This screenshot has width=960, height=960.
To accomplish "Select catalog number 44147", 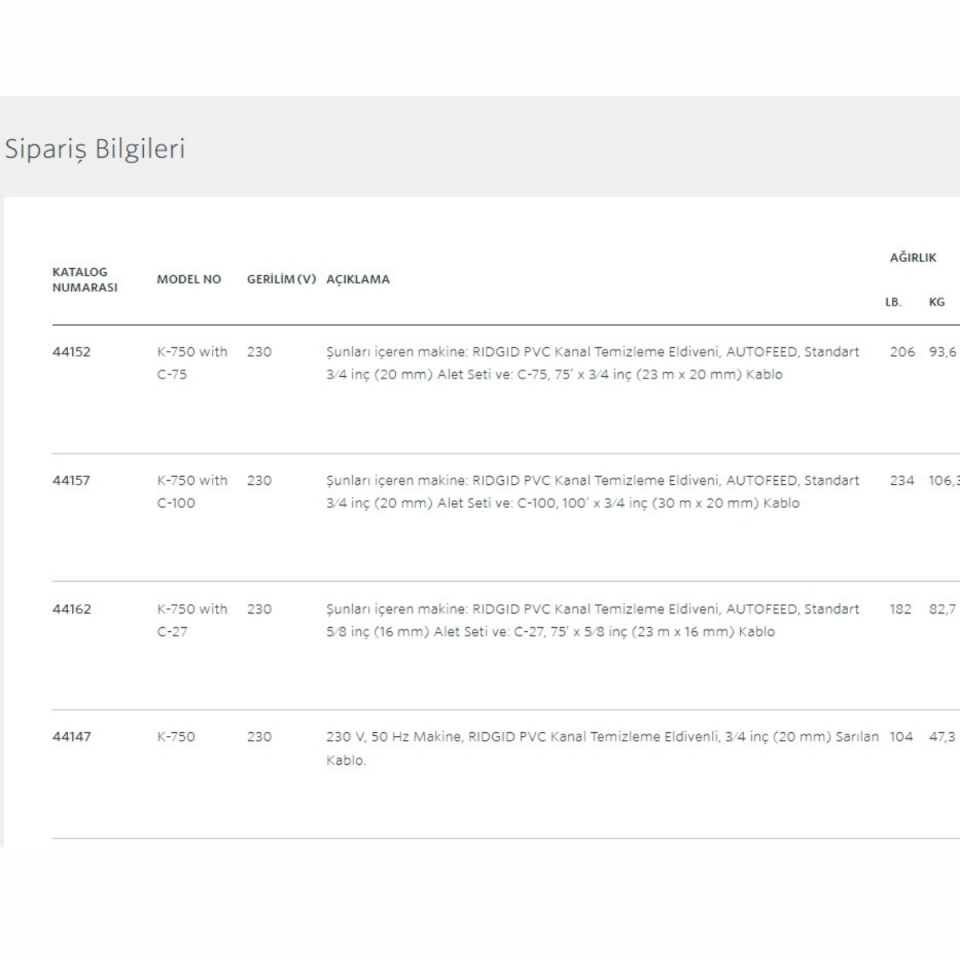I will pyautogui.click(x=71, y=737).
